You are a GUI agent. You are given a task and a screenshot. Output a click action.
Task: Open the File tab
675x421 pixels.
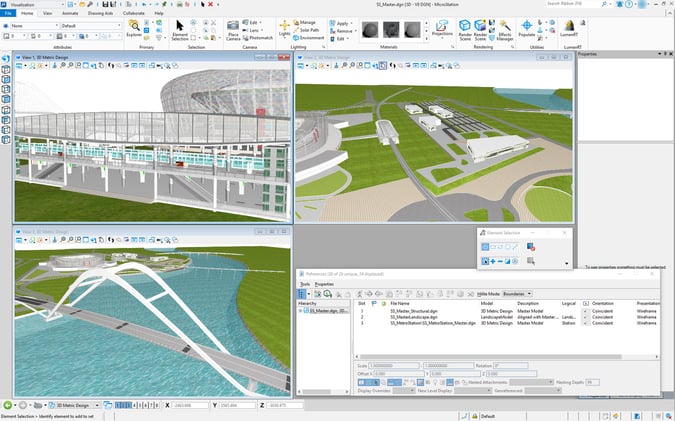[x=8, y=13]
